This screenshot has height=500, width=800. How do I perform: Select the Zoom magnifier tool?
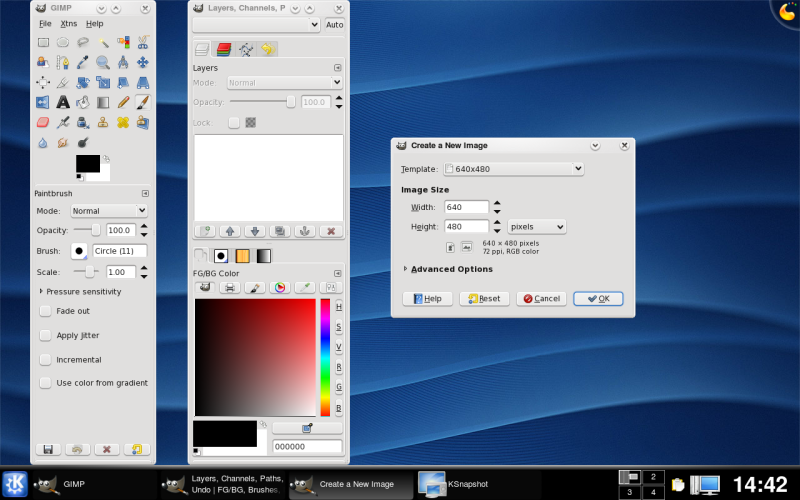[103, 62]
